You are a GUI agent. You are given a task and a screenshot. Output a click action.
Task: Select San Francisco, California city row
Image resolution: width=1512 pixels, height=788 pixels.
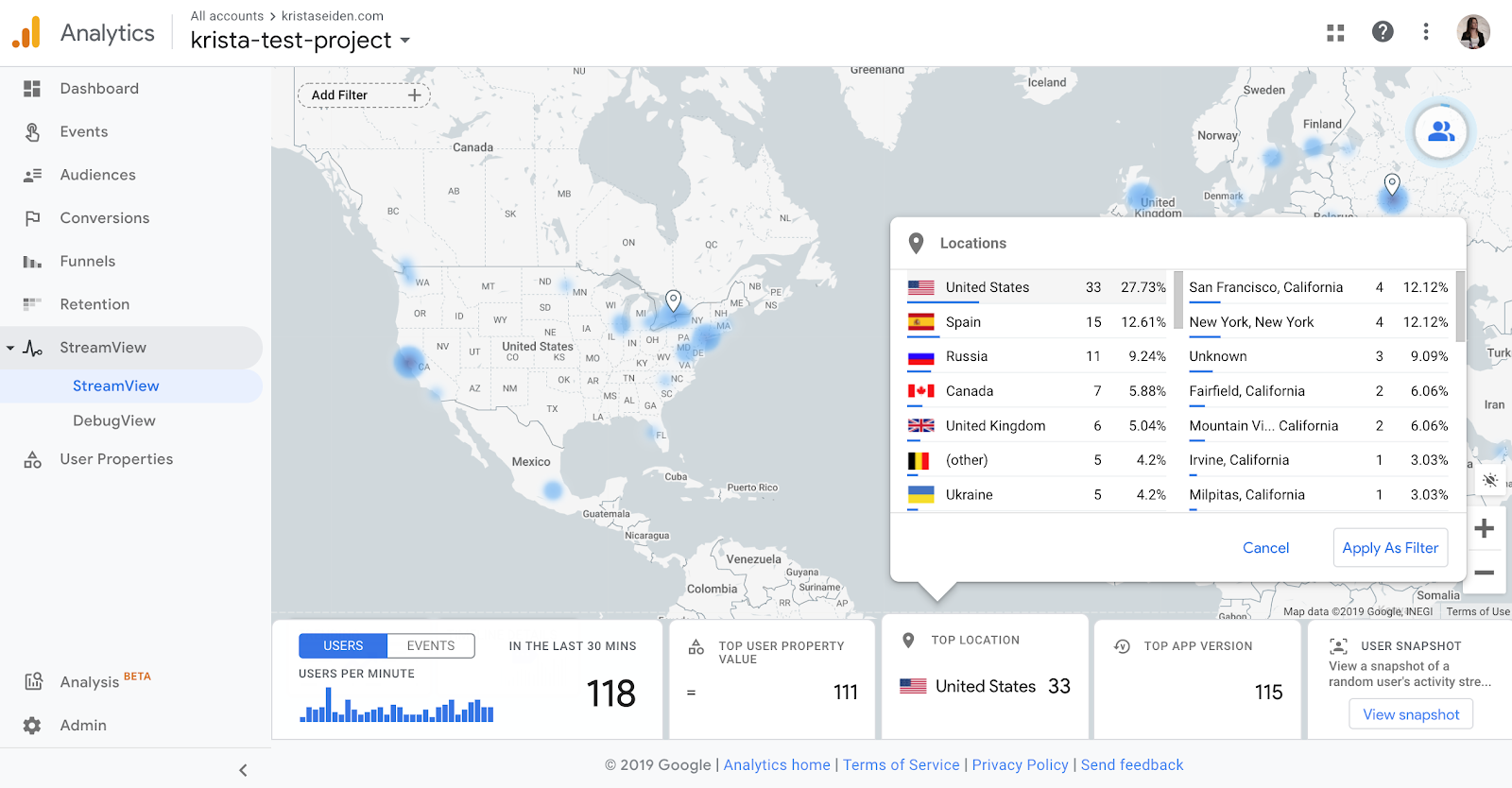coord(1319,287)
